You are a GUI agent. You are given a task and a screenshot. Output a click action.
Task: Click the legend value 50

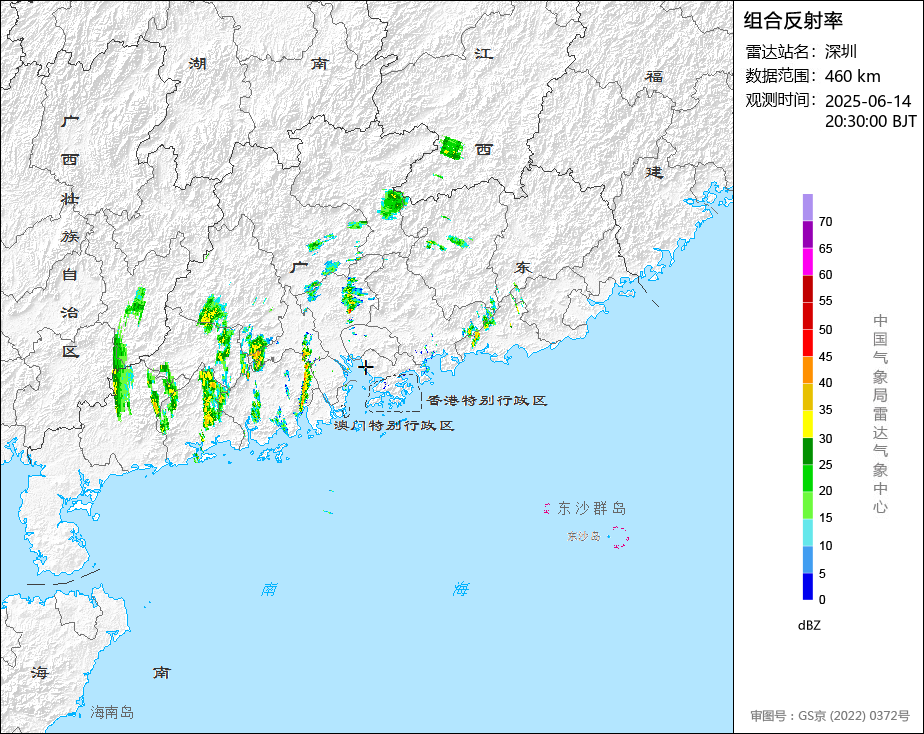[x=826, y=330]
